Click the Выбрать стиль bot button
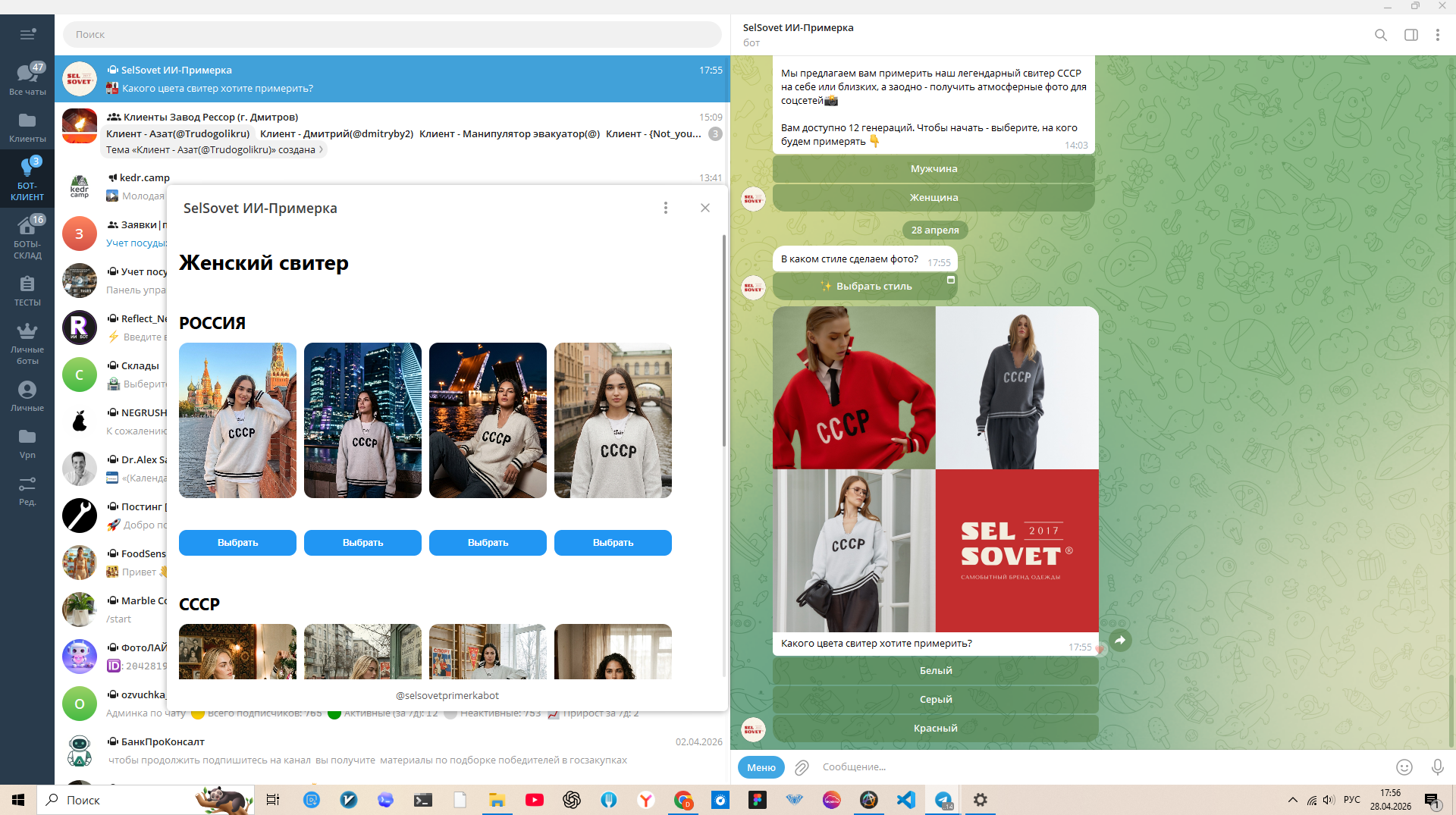Viewport: 1456px width, 815px height. 865,286
